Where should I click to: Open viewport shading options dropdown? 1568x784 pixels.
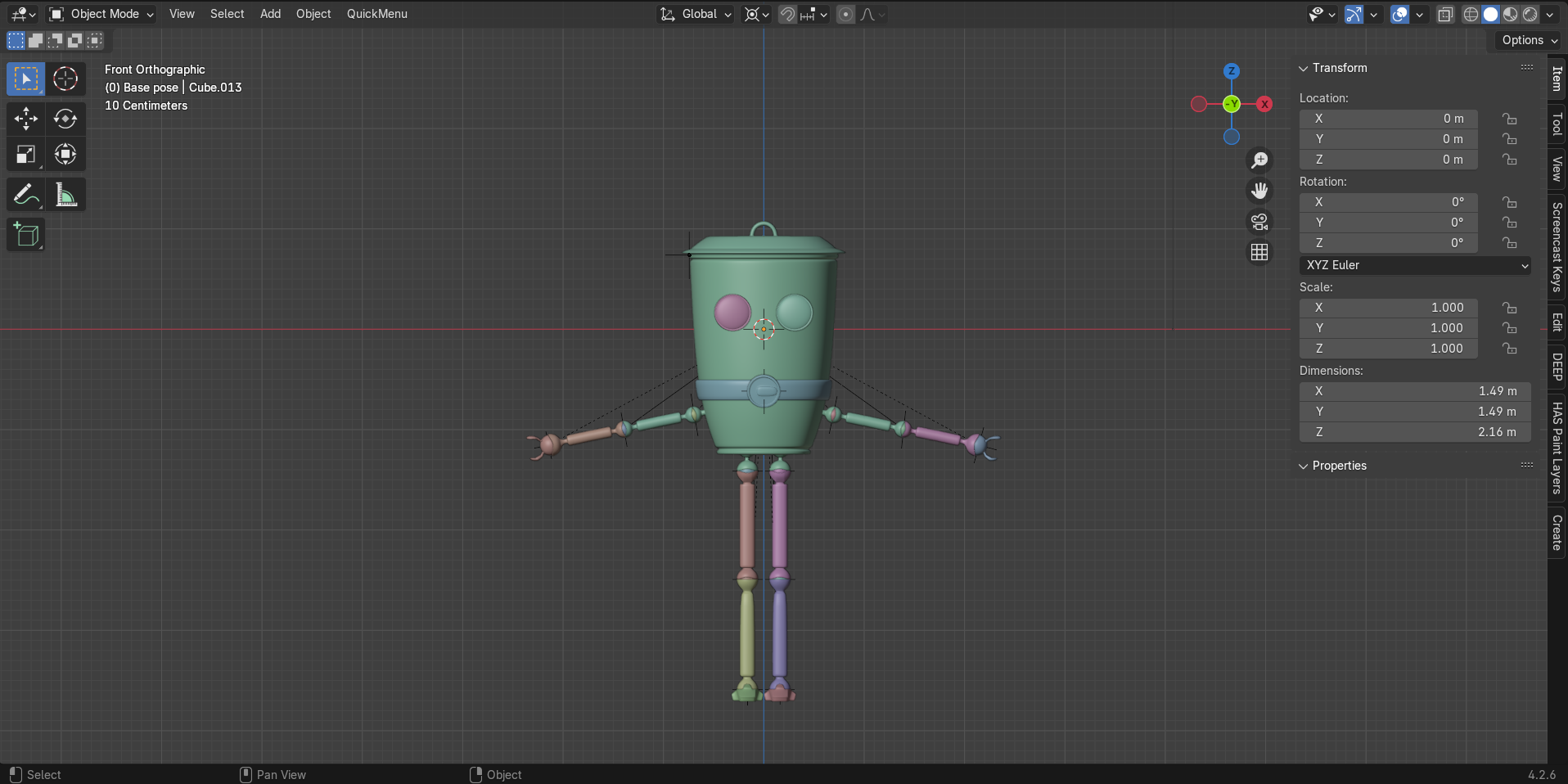pyautogui.click(x=1549, y=14)
